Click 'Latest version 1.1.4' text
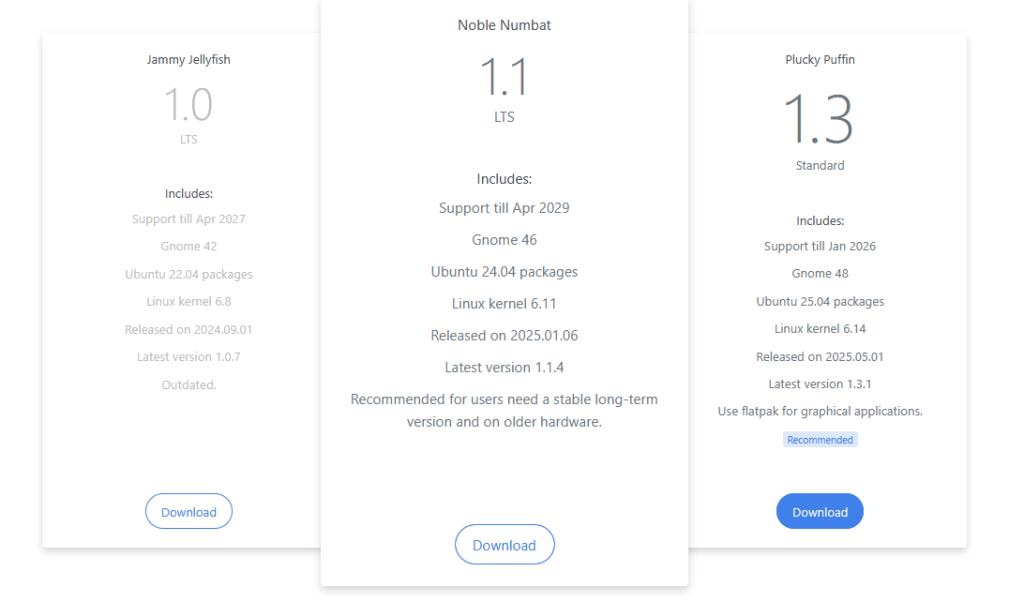The height and width of the screenshot is (602, 1024). [504, 368]
